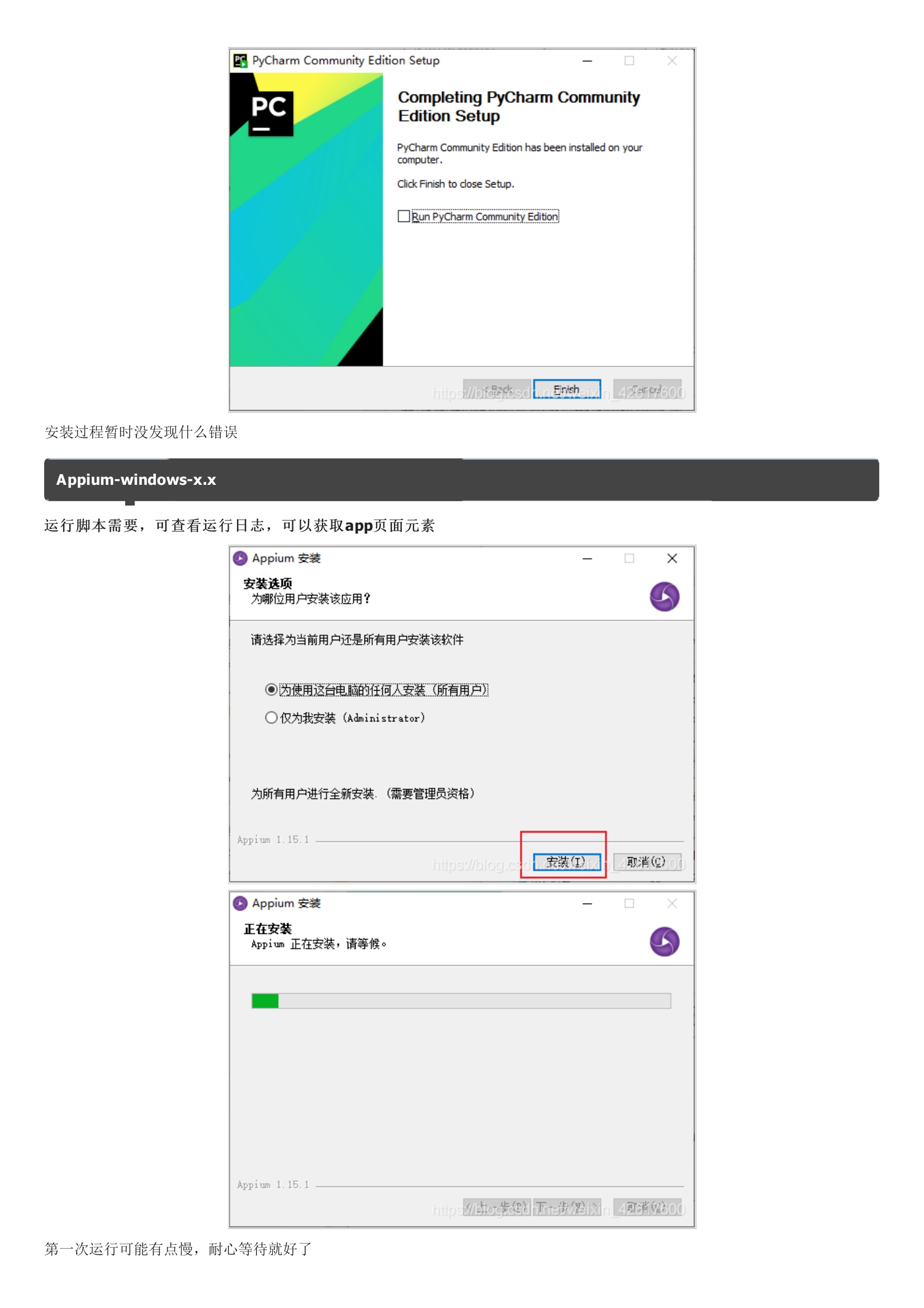Viewport: 924px width, 1308px height.
Task: Enable the Run PyCharm Community Edition checkbox
Action: pyautogui.click(x=404, y=216)
